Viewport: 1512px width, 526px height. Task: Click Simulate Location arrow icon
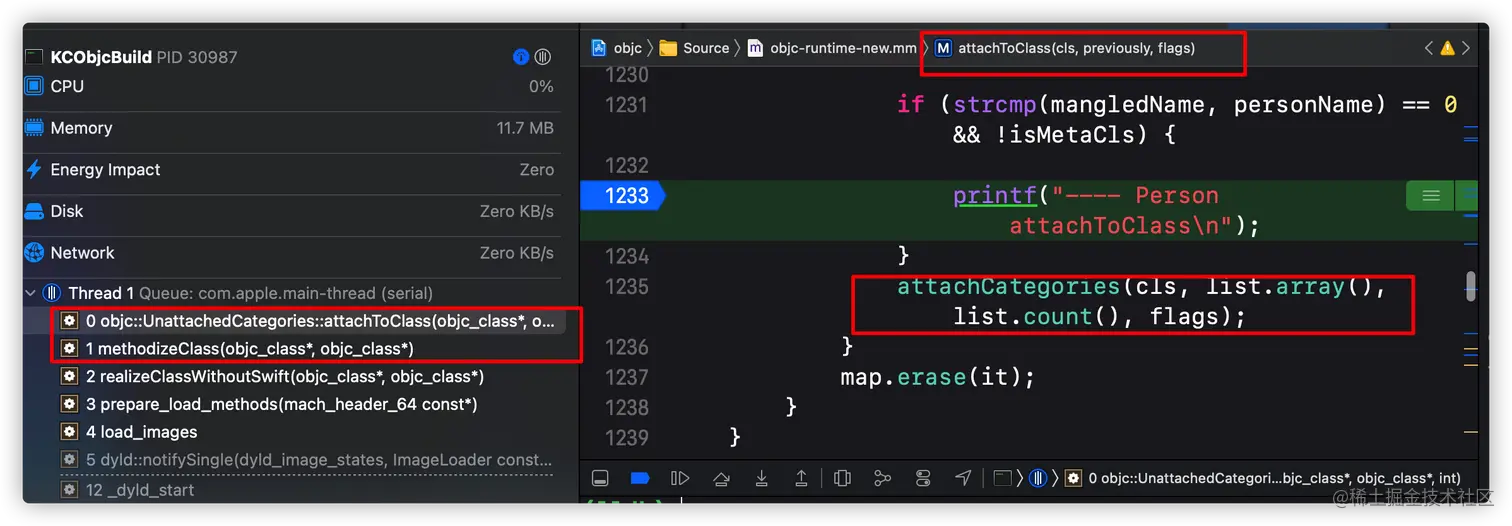[x=963, y=478]
